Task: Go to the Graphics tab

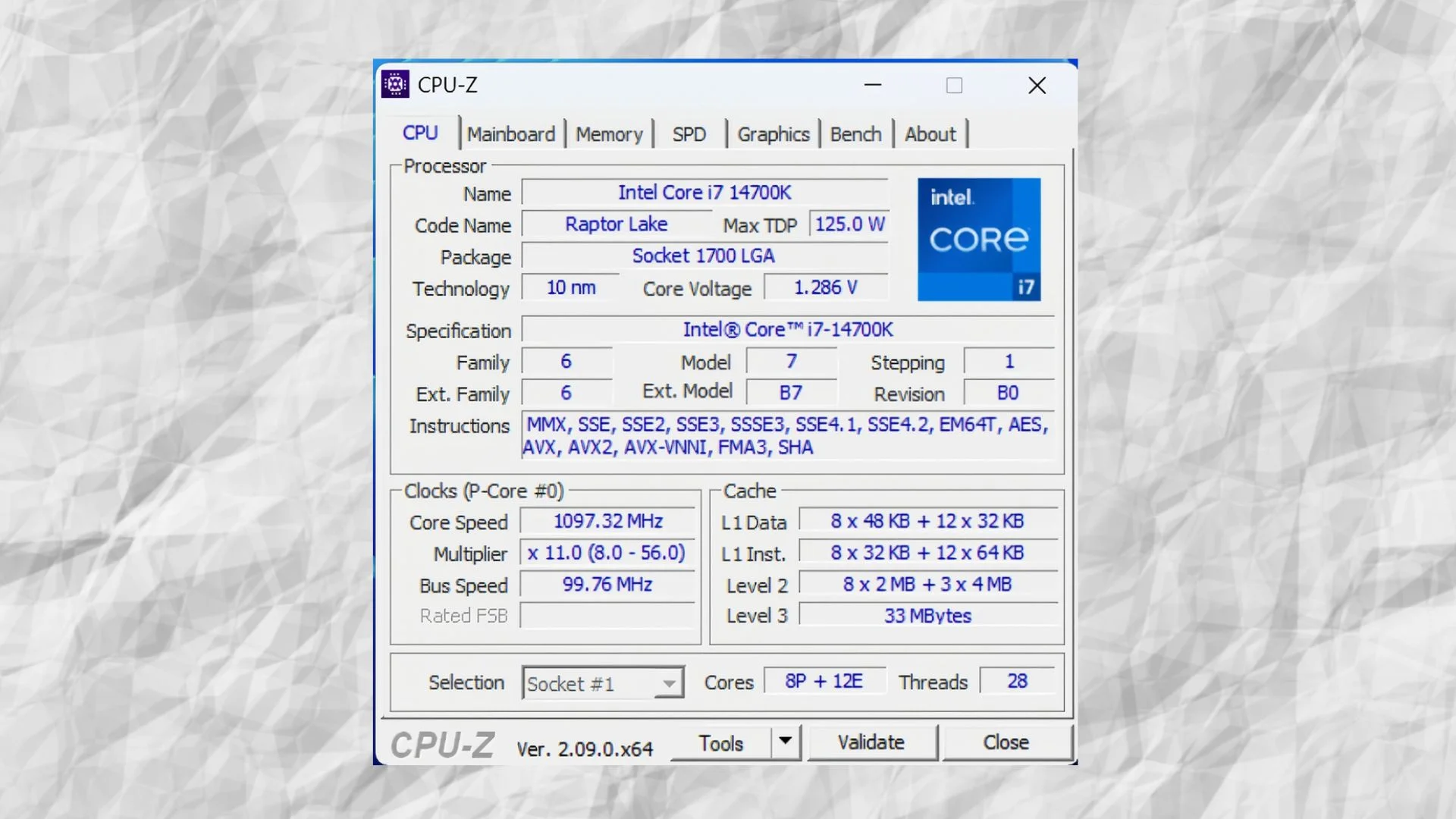Action: [x=773, y=134]
